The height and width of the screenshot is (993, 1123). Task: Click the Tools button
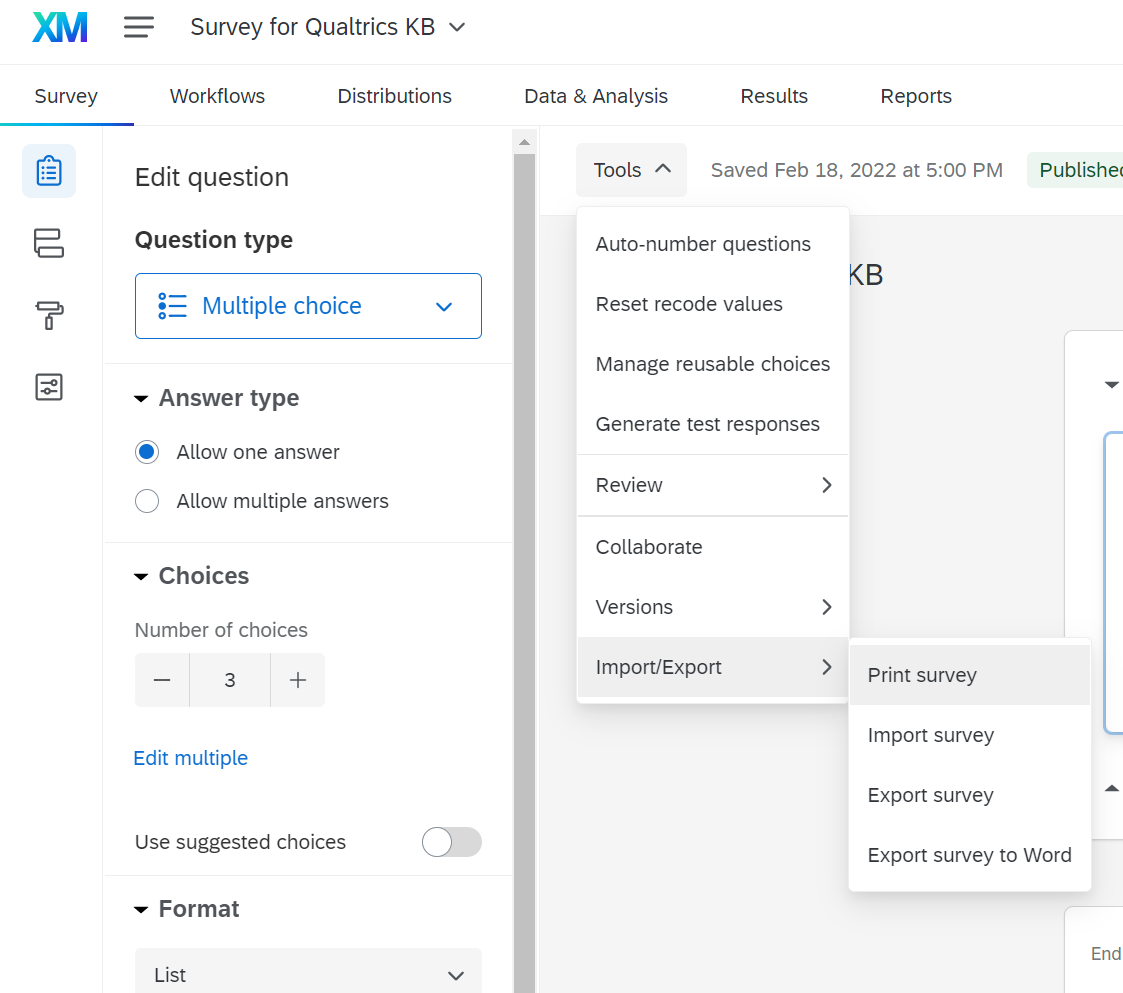(x=630, y=170)
